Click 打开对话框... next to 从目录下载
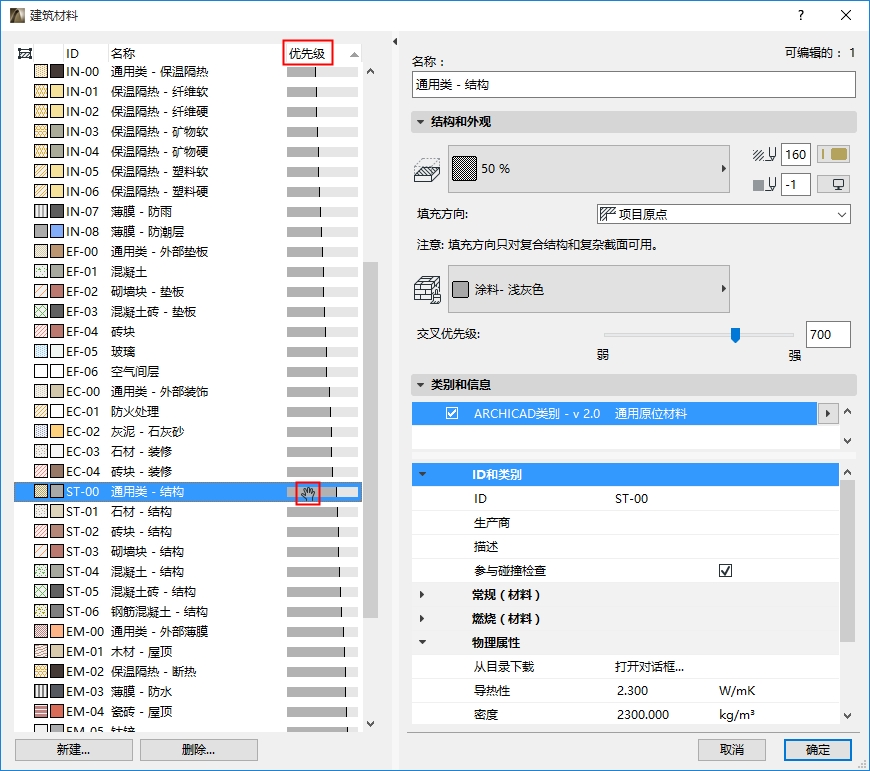870x771 pixels. (x=649, y=667)
